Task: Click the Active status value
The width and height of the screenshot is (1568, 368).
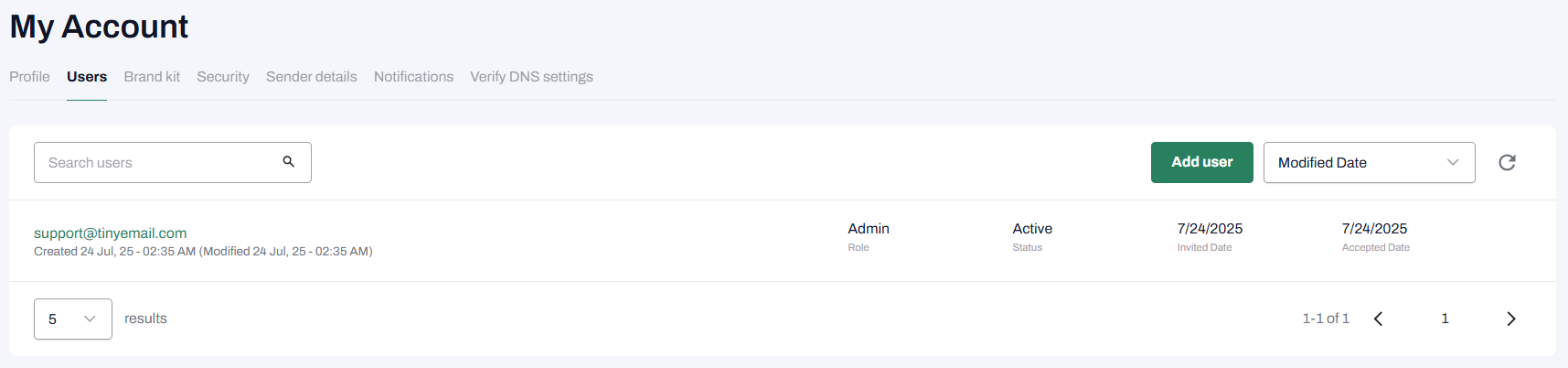Action: (x=1032, y=229)
